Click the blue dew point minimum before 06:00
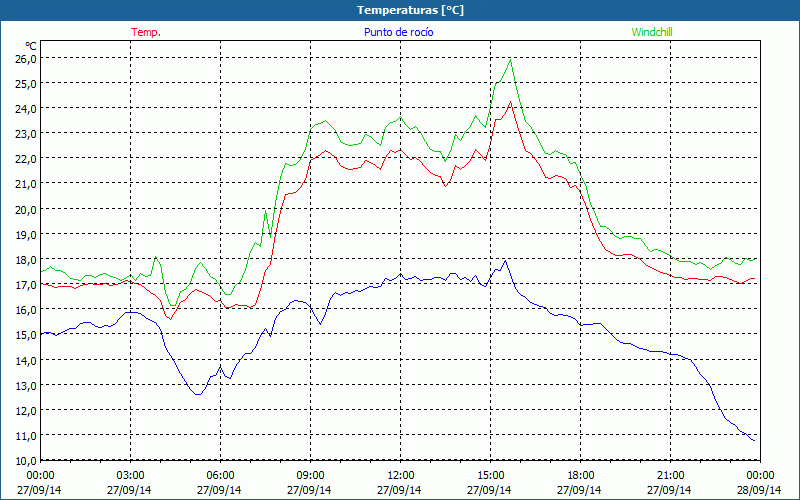 pyautogui.click(x=198, y=394)
